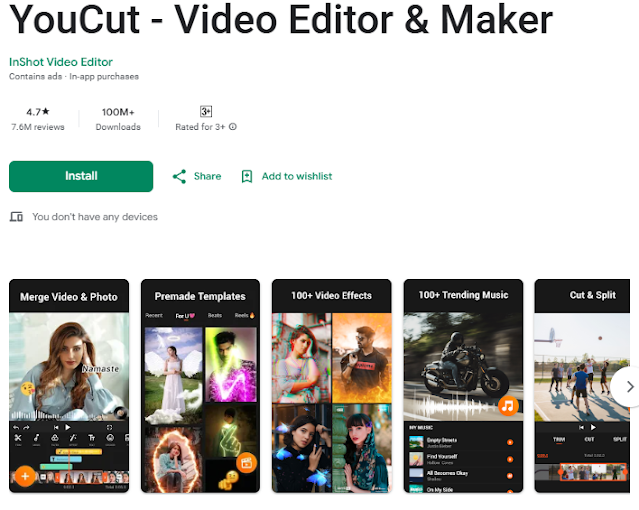Click 7.6M reviews text
639x510 pixels.
click(x=37, y=127)
